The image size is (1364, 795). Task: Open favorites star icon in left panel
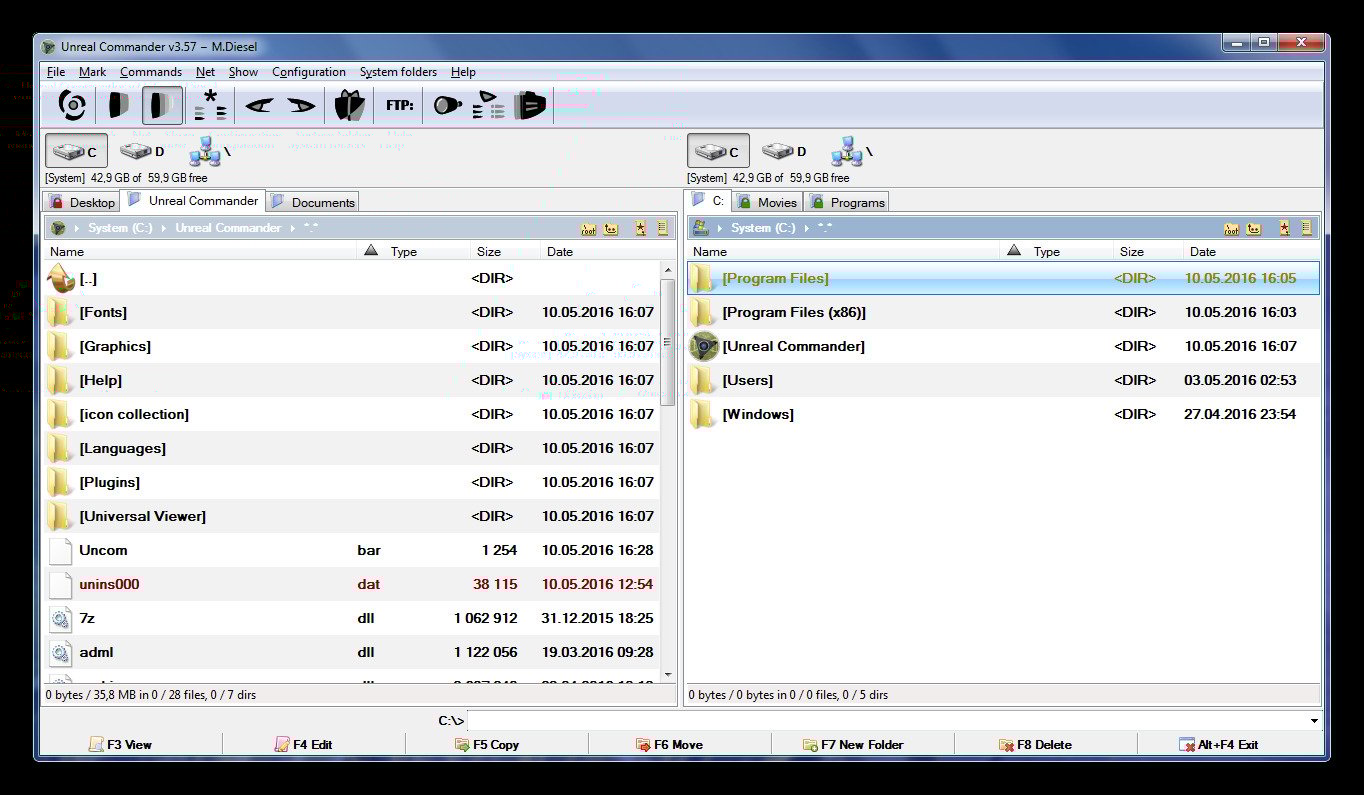(641, 228)
